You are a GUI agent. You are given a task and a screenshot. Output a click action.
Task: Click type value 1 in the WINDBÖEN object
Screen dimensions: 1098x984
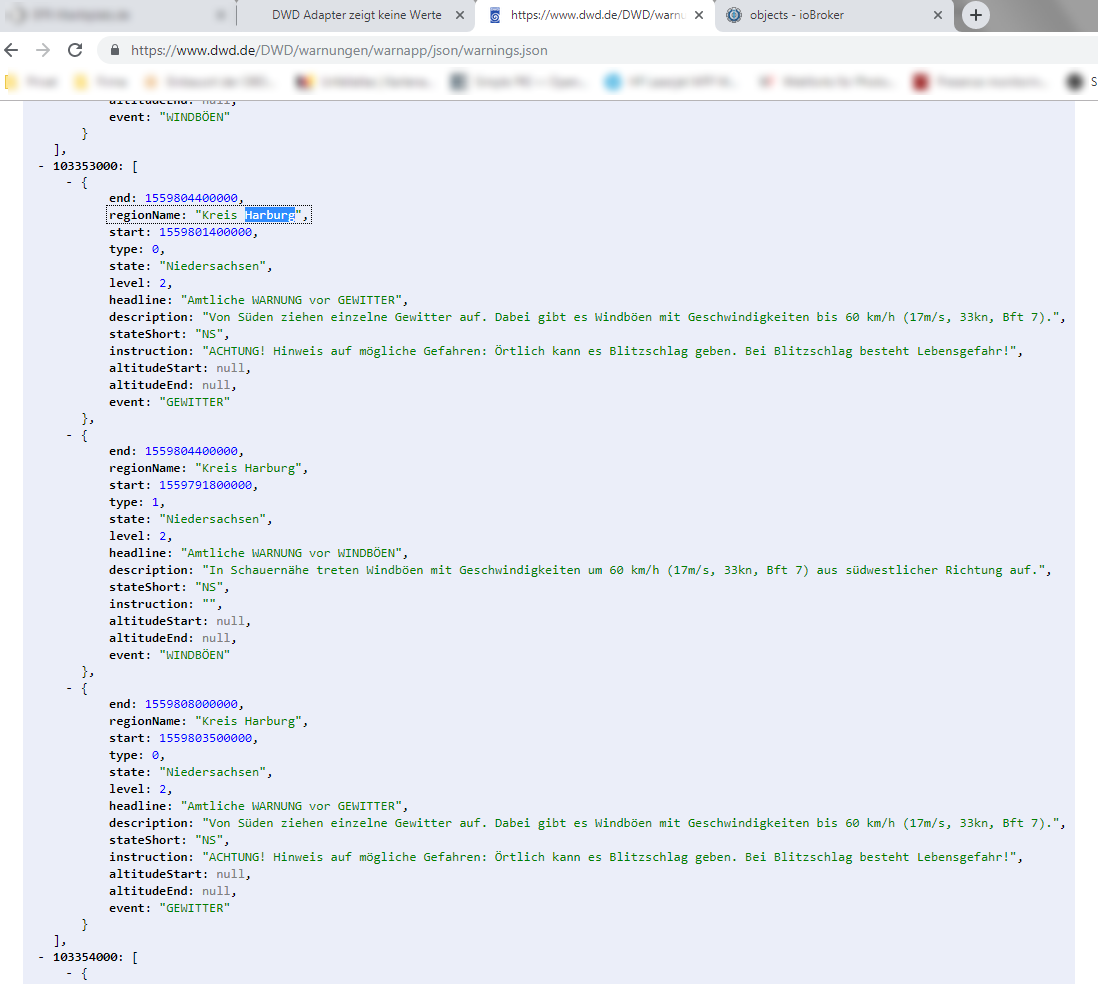click(155, 502)
